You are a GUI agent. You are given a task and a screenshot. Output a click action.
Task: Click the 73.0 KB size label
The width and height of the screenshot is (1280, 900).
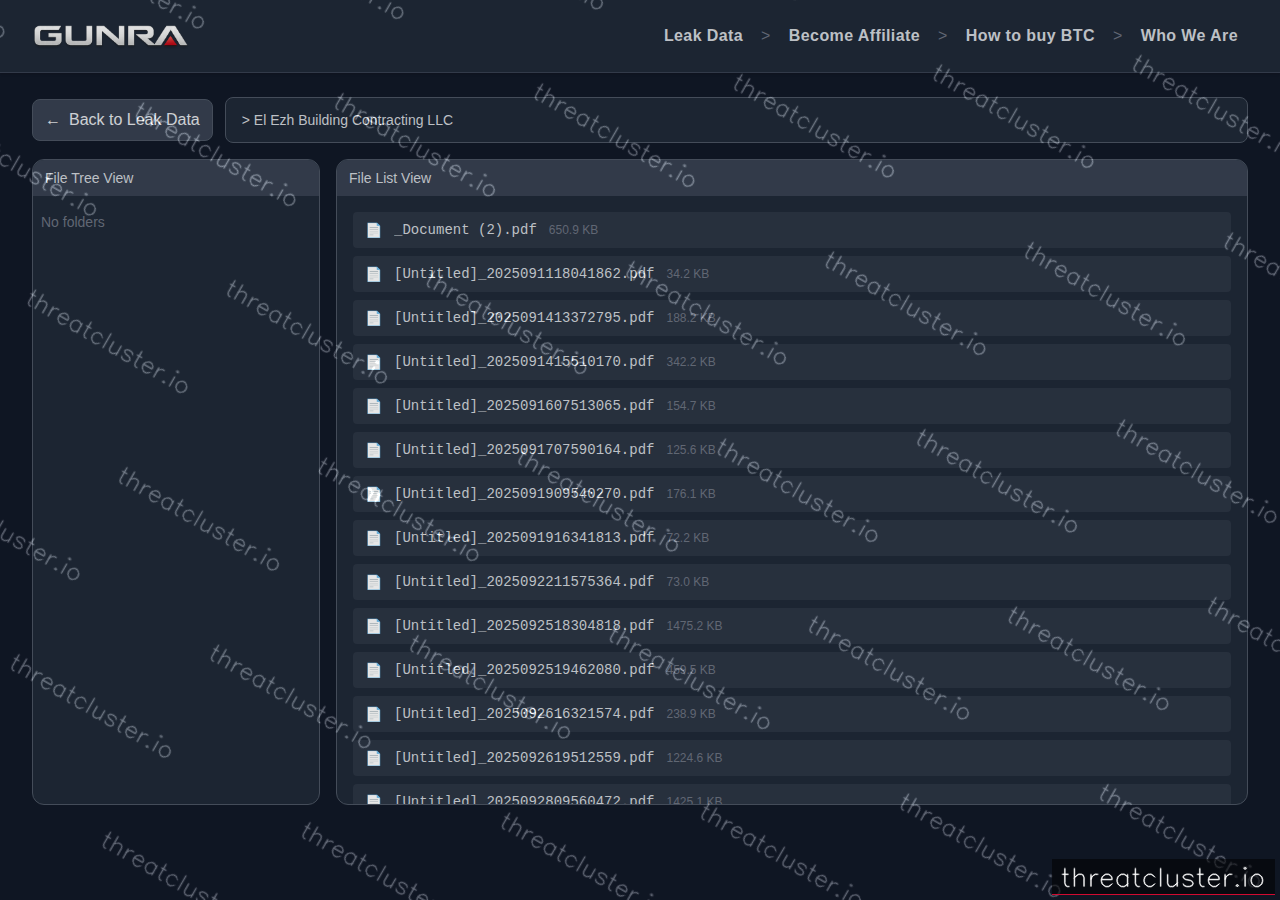[688, 582]
